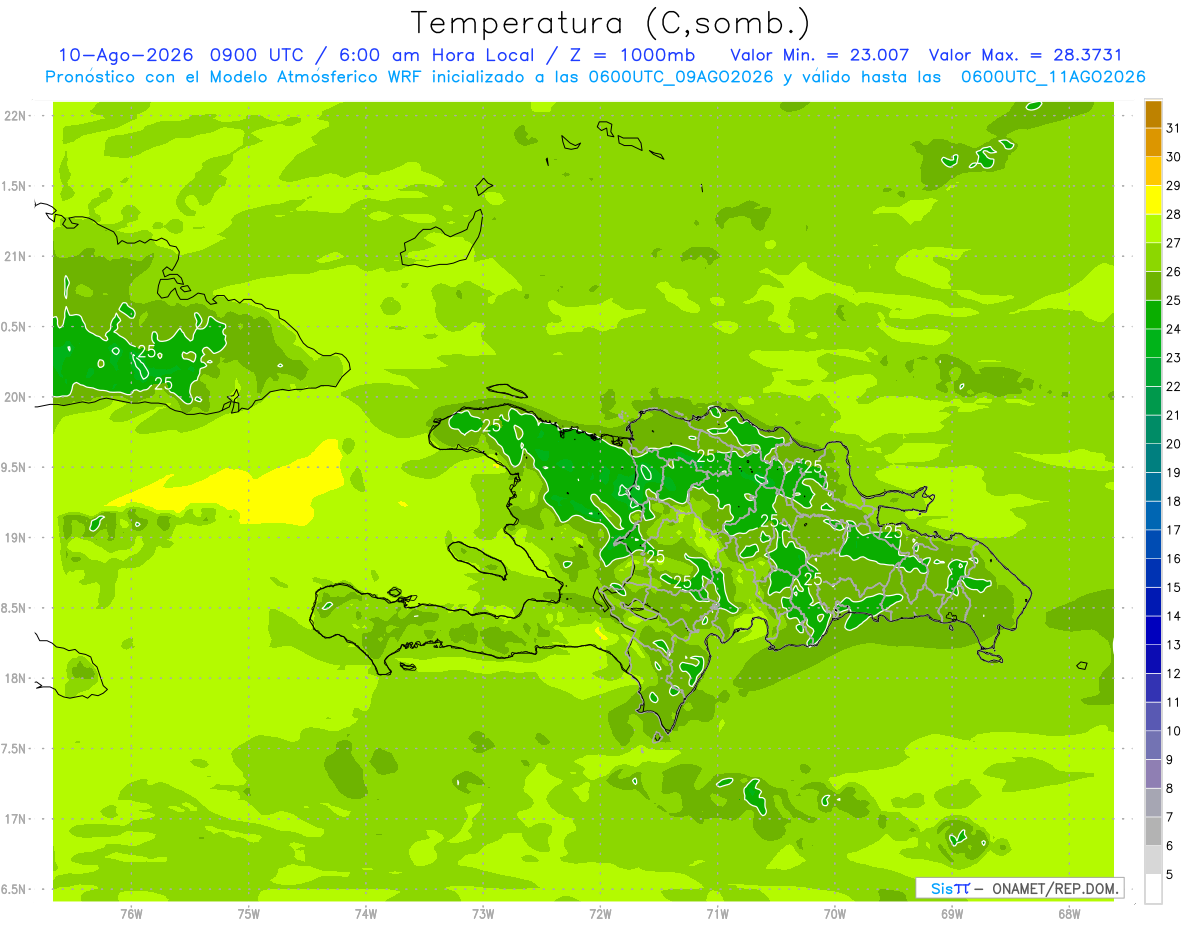Image resolution: width=1200 pixels, height=927 pixels.
Task: Pick the teal legend swatch between 19 and 20
Action: pyautogui.click(x=1153, y=458)
